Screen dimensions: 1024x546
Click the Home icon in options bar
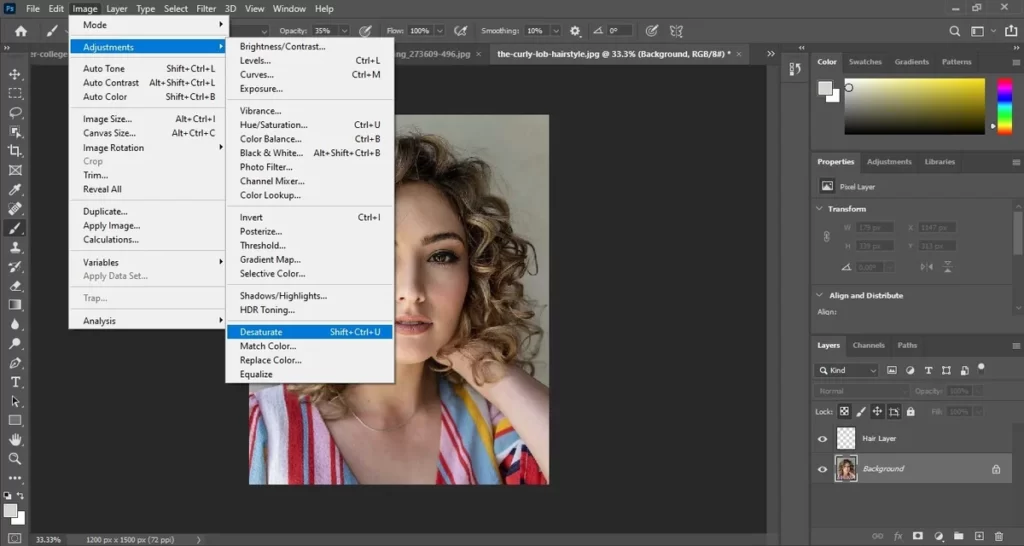[21, 31]
